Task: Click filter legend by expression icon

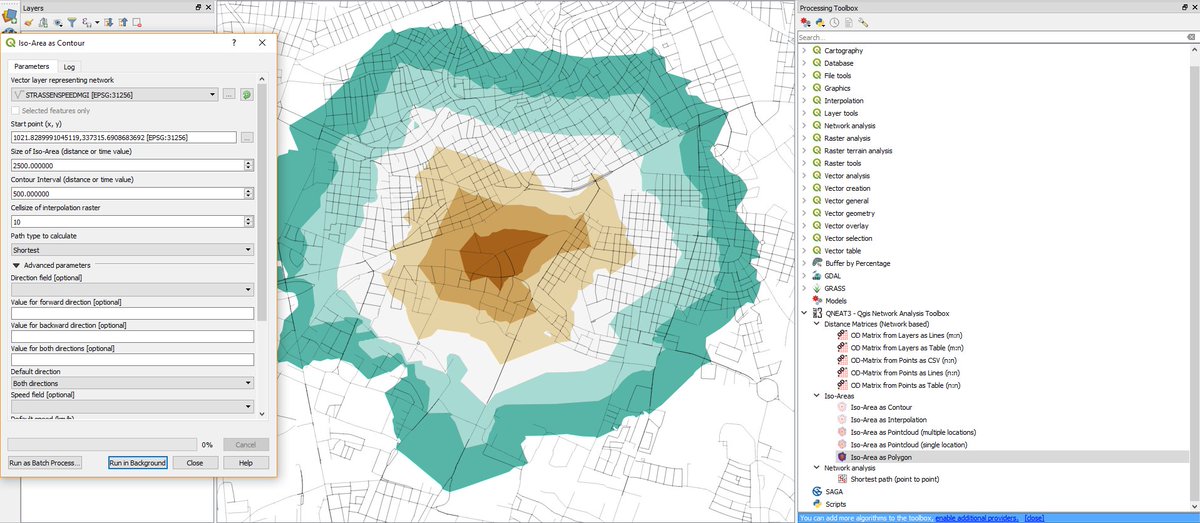Action: pos(87,22)
